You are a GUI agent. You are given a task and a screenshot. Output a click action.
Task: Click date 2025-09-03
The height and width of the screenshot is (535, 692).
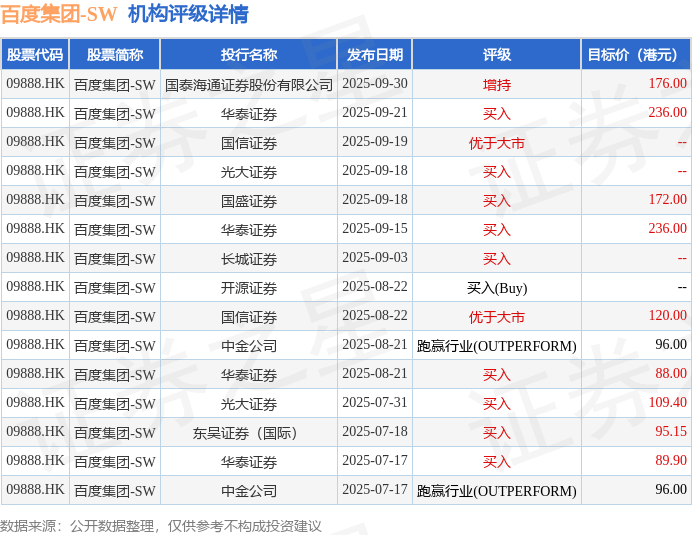(x=375, y=258)
